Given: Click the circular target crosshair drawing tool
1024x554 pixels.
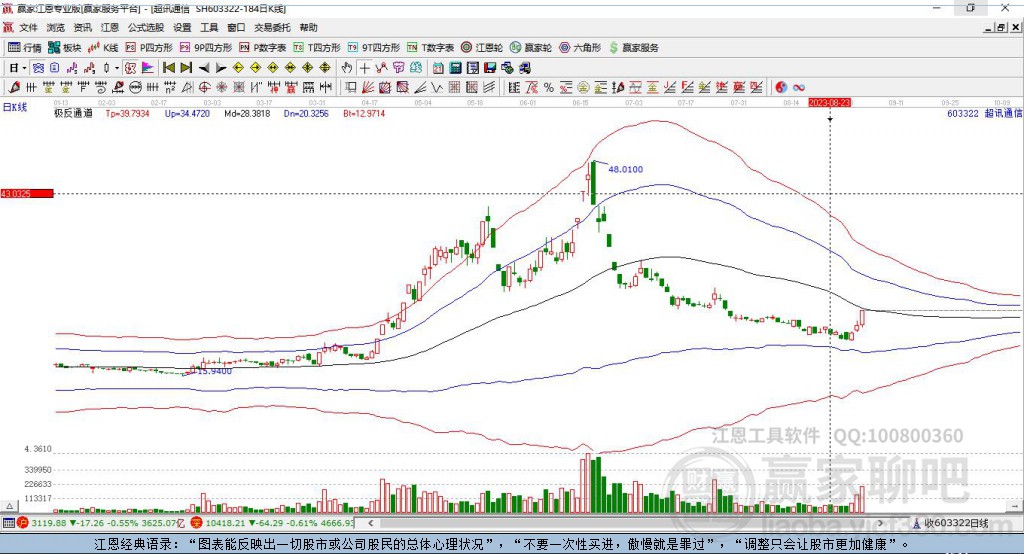Looking at the screenshot, I should [204, 88].
